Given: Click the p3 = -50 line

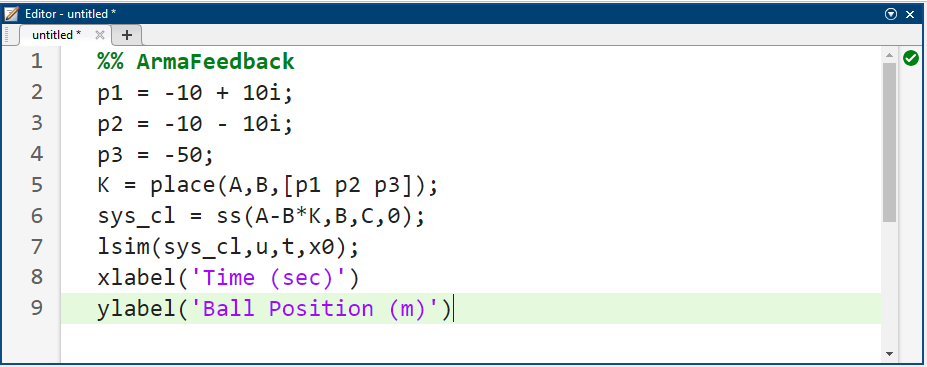Looking at the screenshot, I should click(155, 154).
